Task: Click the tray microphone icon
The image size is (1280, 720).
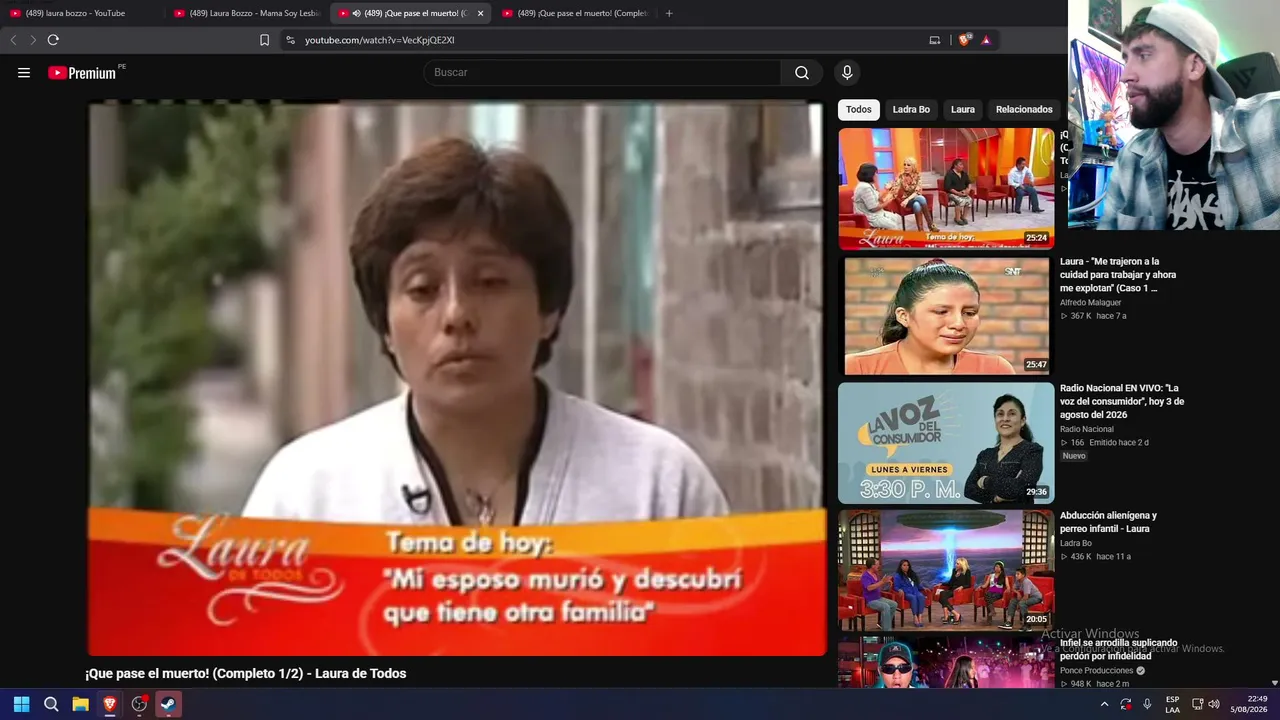Action: pos(1147,704)
